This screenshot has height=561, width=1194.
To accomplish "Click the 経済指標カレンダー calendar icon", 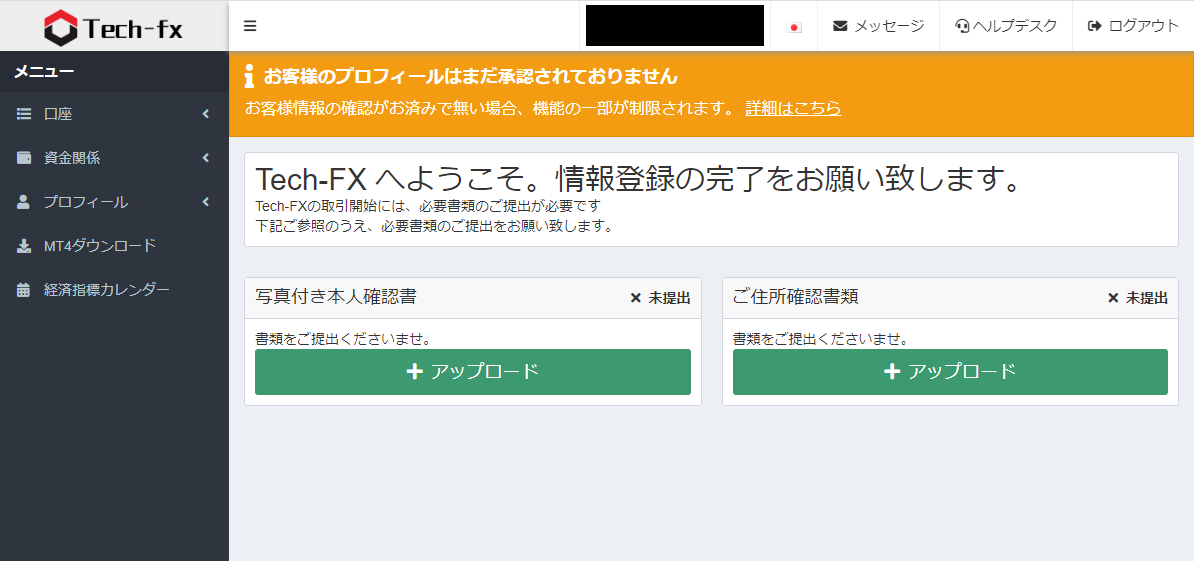I will (x=24, y=290).
